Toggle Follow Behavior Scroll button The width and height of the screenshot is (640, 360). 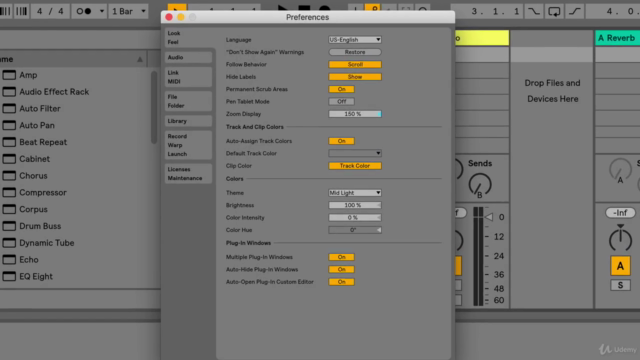coord(355,64)
